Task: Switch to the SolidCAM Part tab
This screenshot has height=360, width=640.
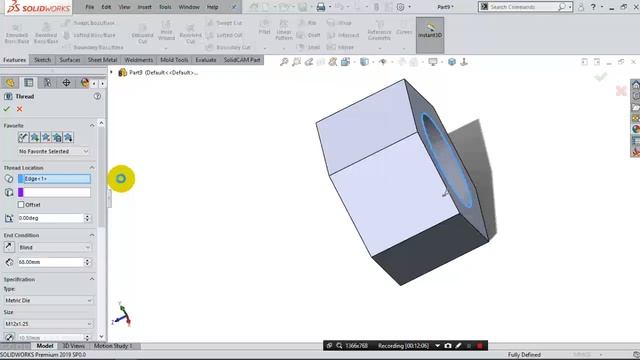Action: tap(242, 60)
